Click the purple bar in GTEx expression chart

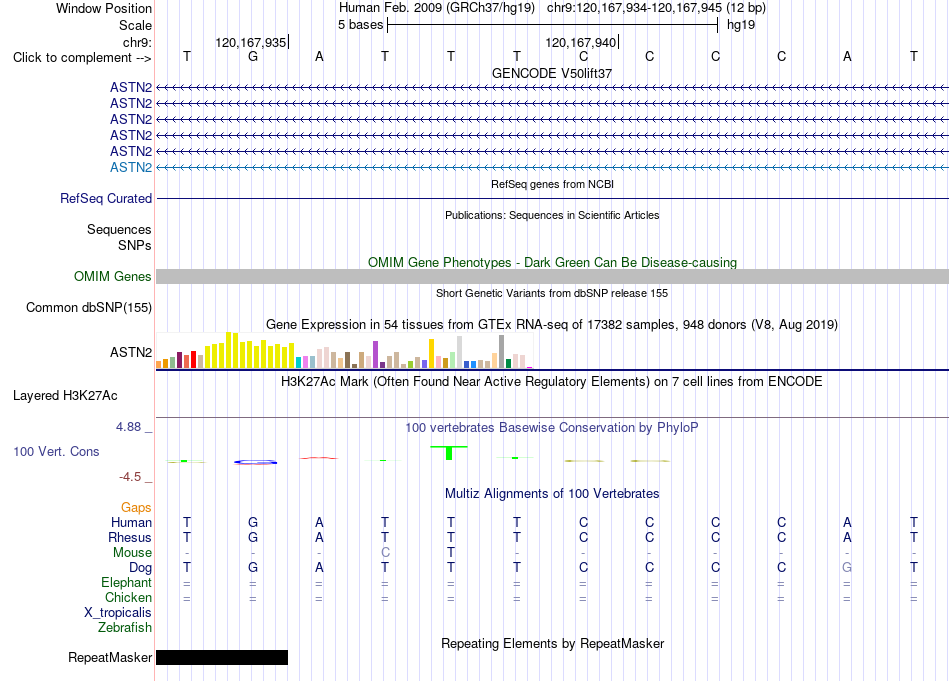point(376,354)
